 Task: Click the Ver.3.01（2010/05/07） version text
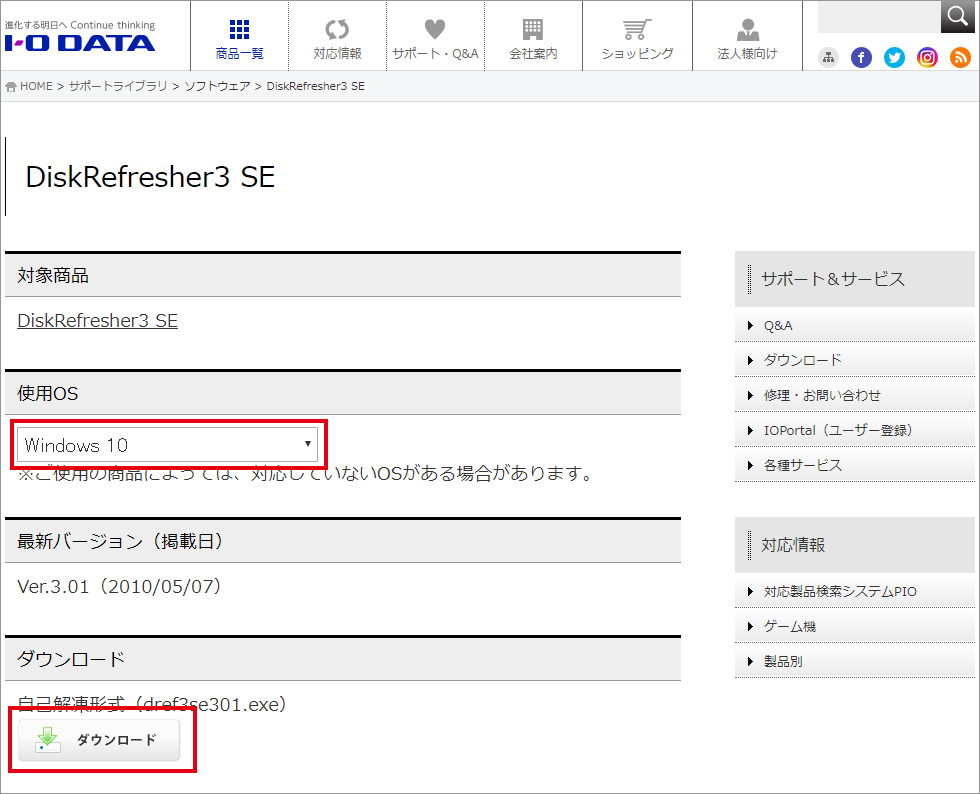pyautogui.click(x=119, y=586)
